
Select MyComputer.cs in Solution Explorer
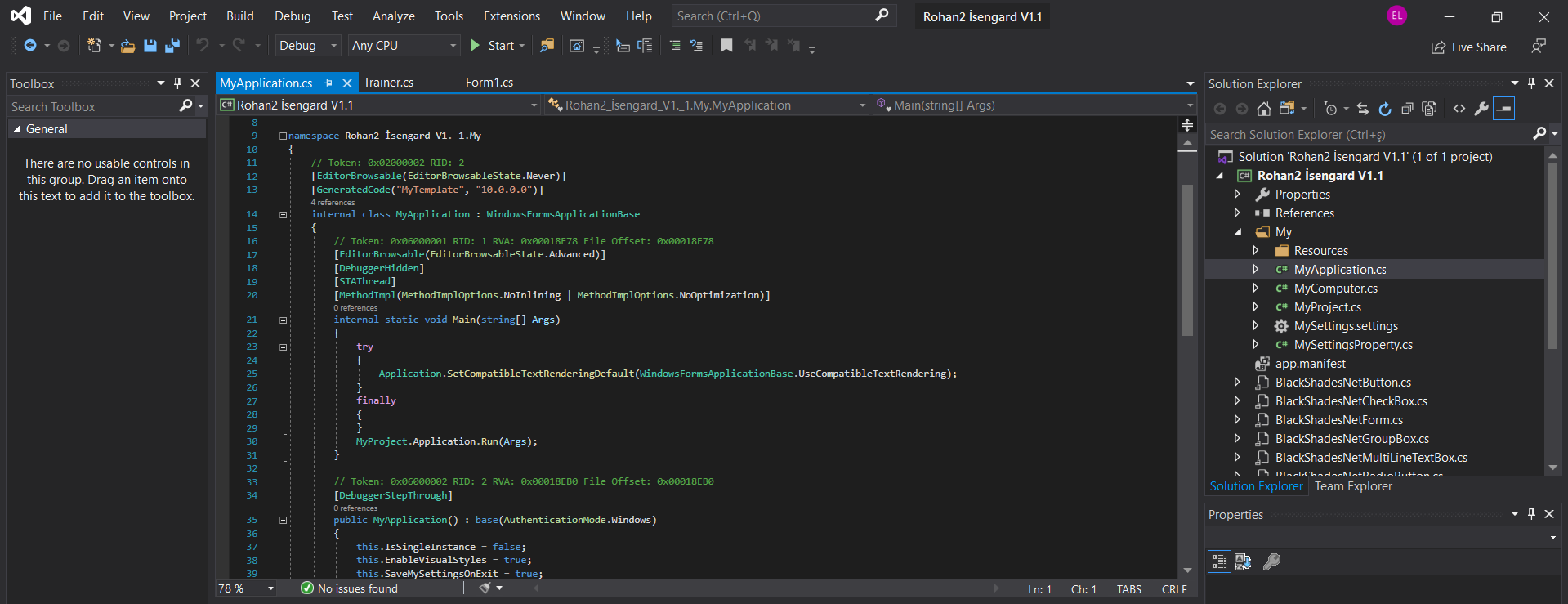tap(1335, 289)
